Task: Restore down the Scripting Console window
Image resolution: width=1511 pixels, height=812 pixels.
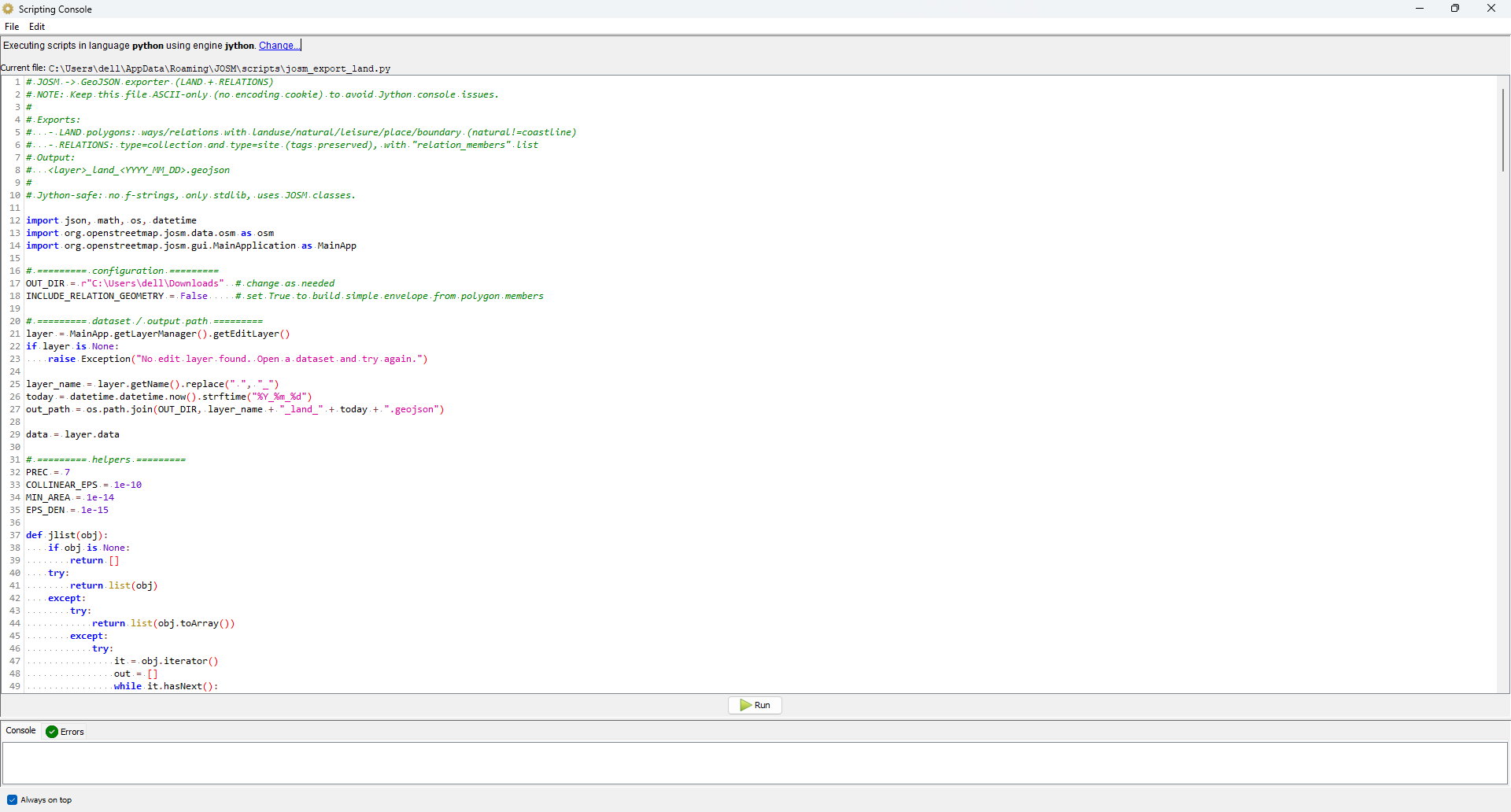Action: (x=1455, y=9)
